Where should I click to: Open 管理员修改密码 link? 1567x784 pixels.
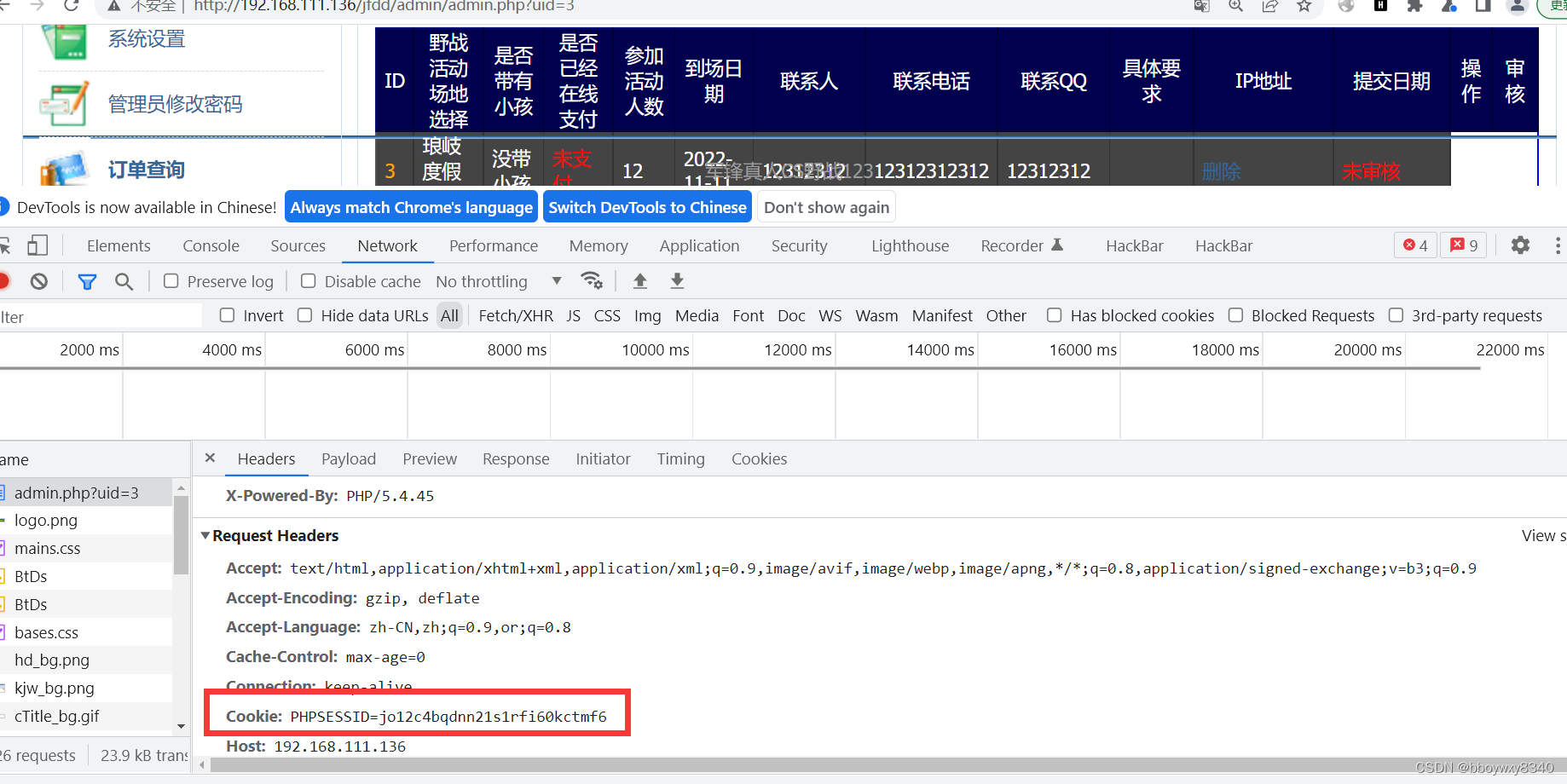(x=175, y=104)
